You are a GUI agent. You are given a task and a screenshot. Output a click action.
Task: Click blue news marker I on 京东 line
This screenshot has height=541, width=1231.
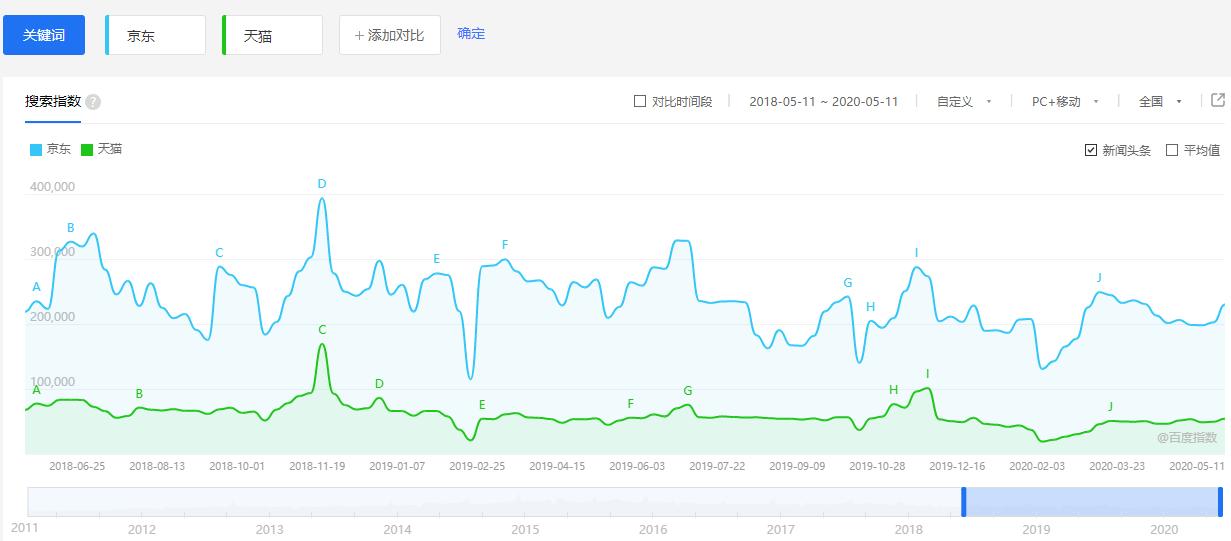click(916, 253)
